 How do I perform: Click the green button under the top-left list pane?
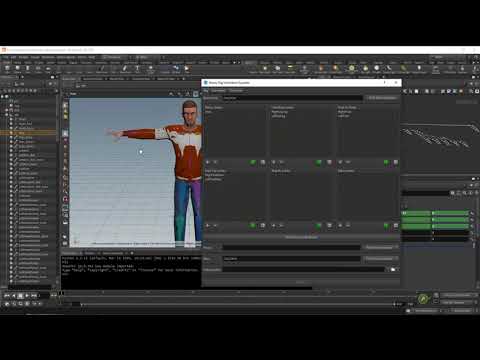253,162
